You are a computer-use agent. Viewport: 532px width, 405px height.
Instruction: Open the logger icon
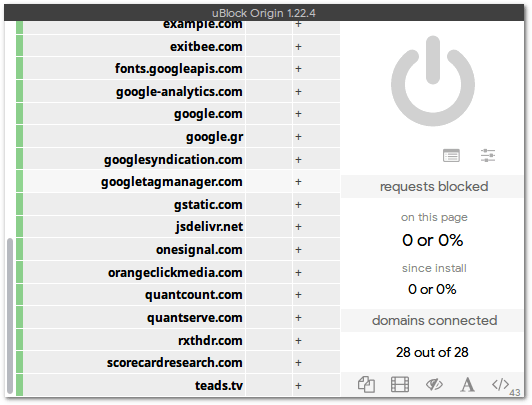coord(451,156)
